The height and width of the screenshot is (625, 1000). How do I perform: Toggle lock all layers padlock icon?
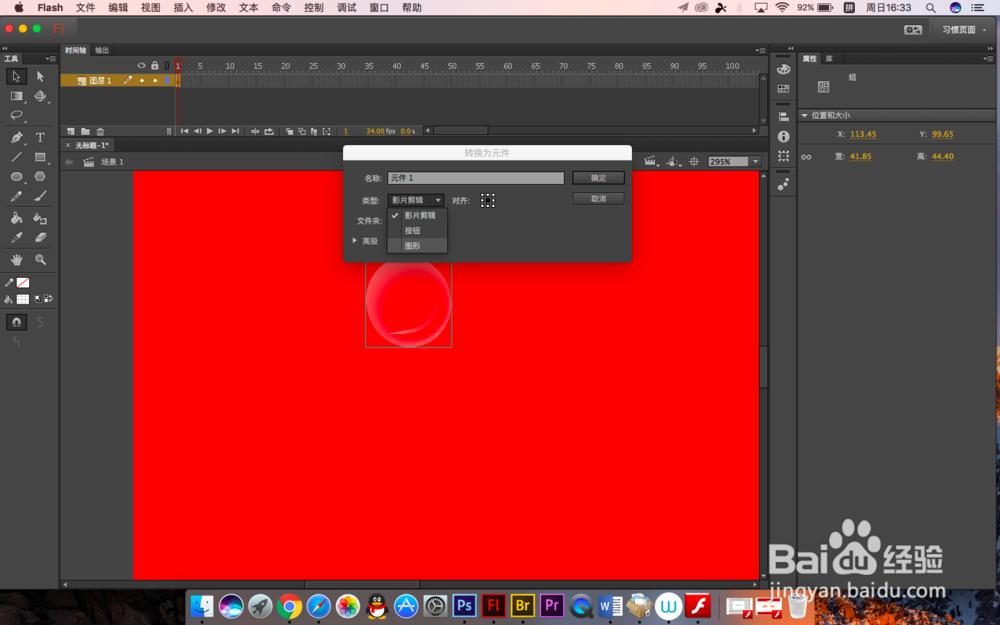pyautogui.click(x=155, y=66)
